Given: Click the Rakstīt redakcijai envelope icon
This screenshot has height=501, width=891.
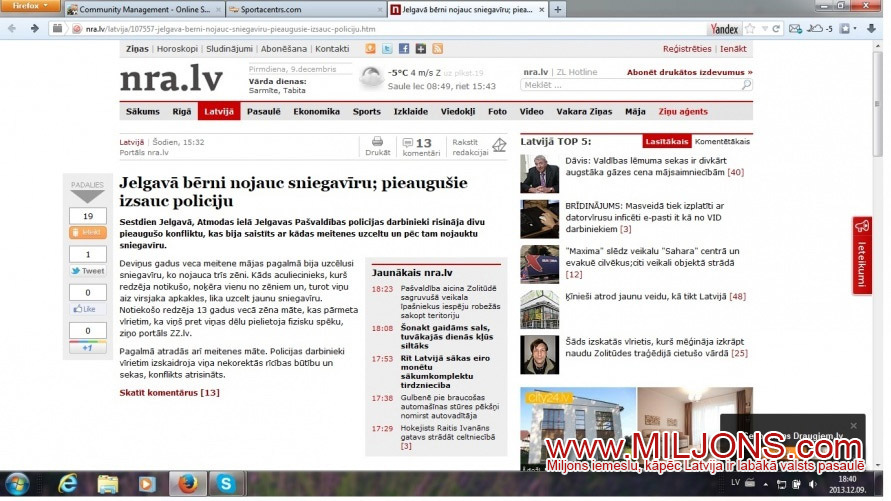Looking at the screenshot, I should click(499, 146).
